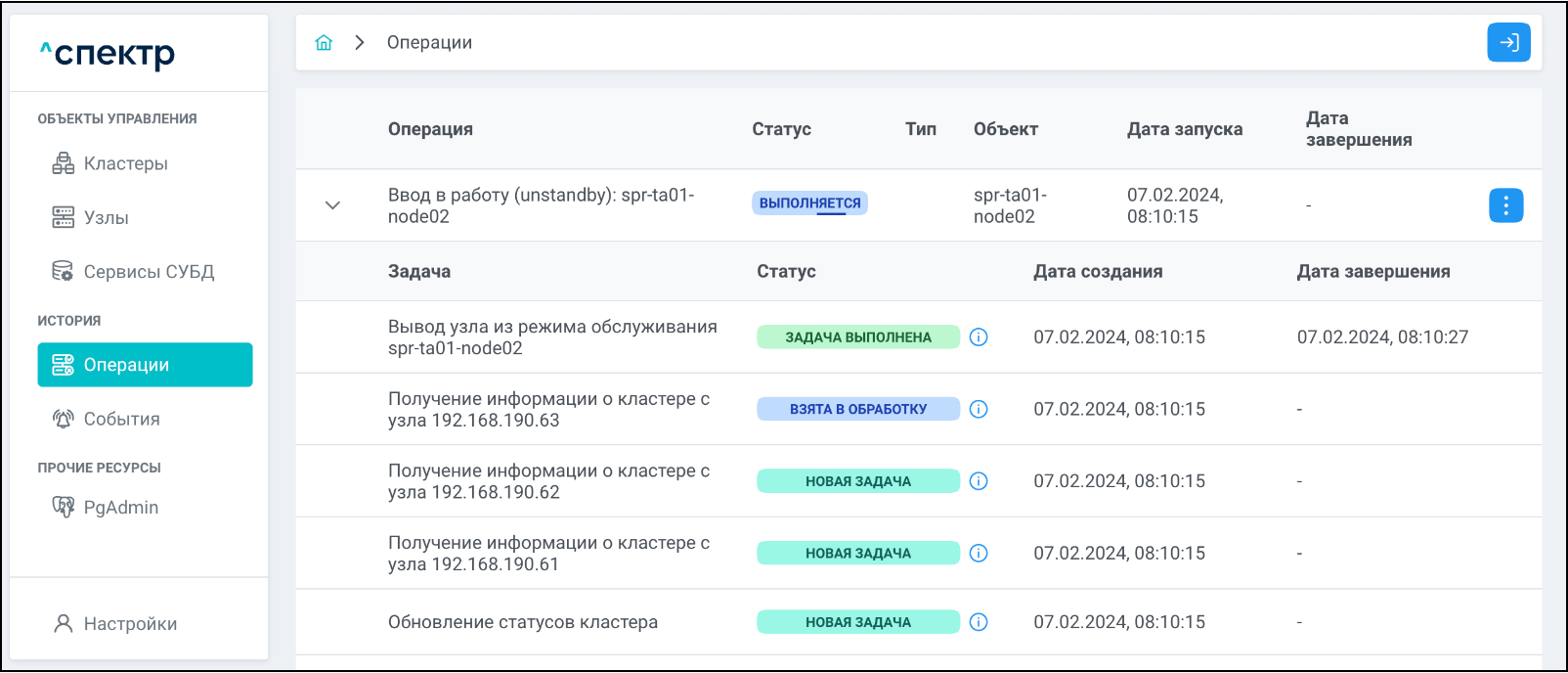This screenshot has height=673, width=1568.
Task: Collapse the unstandby operation row chevron
Action: point(332,205)
